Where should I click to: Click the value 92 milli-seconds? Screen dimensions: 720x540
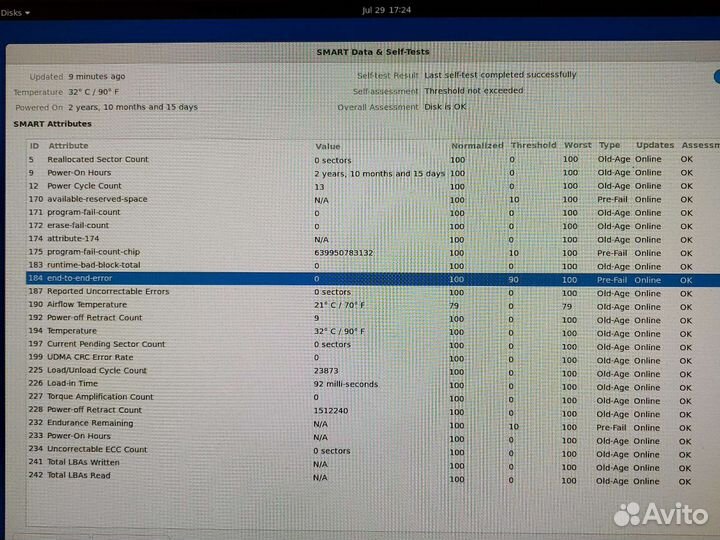tap(345, 384)
